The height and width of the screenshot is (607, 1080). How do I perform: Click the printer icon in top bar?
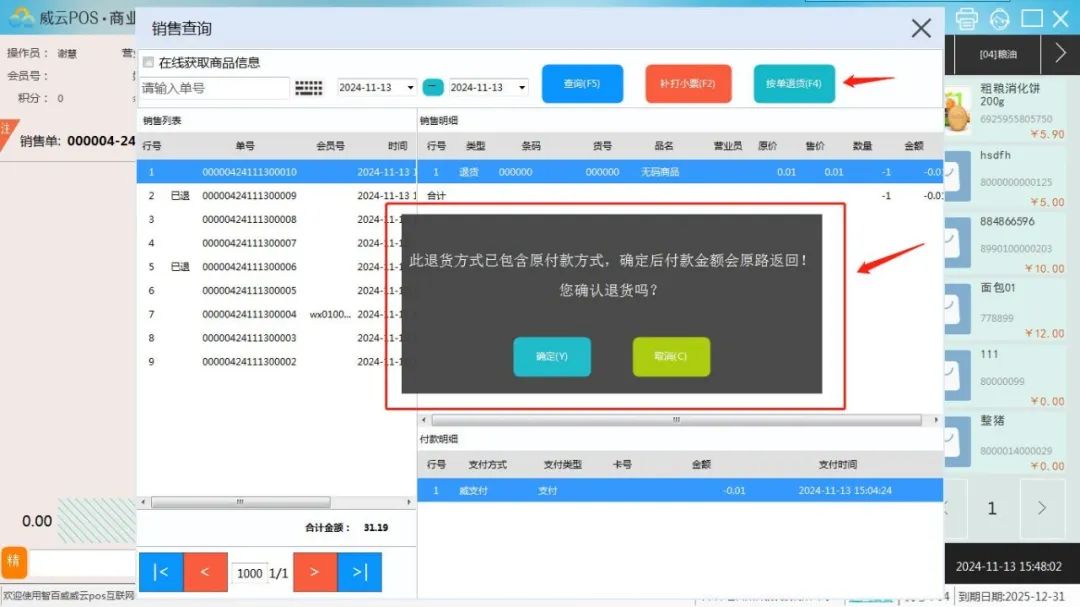tap(966, 18)
